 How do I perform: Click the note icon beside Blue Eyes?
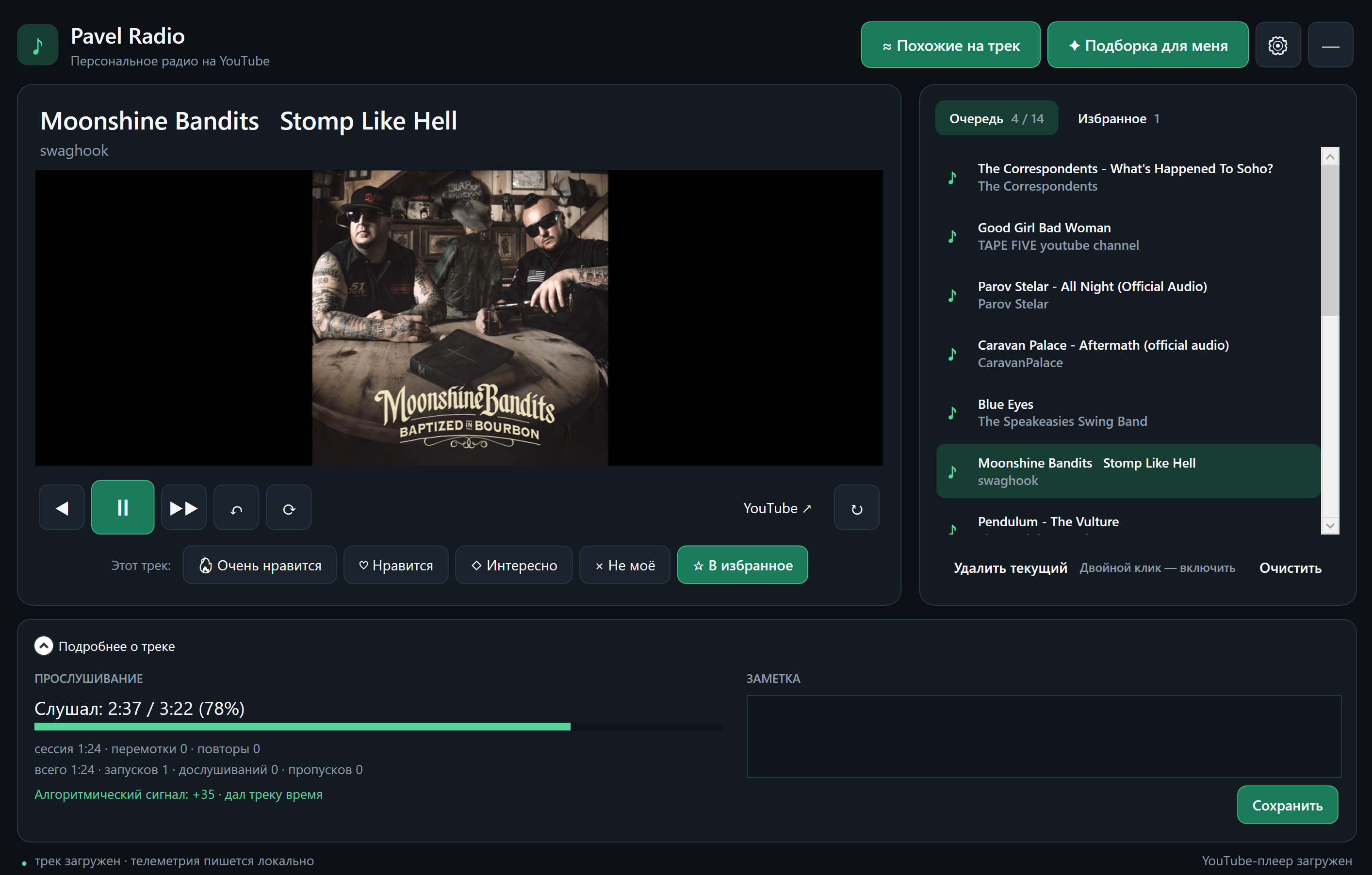pyautogui.click(x=952, y=412)
